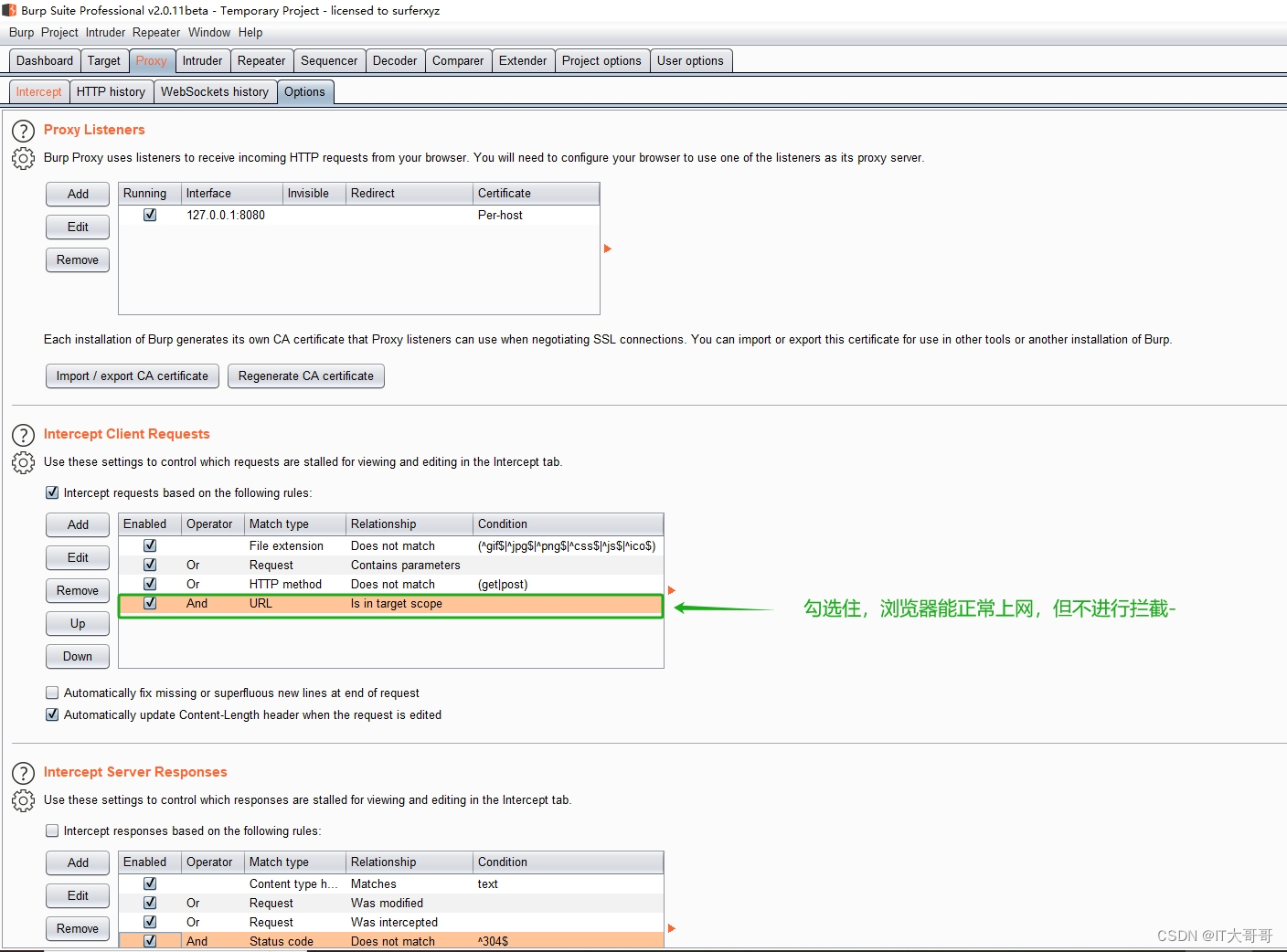
Task: Open gear settings for Intercept Client Requests
Action: [23, 462]
